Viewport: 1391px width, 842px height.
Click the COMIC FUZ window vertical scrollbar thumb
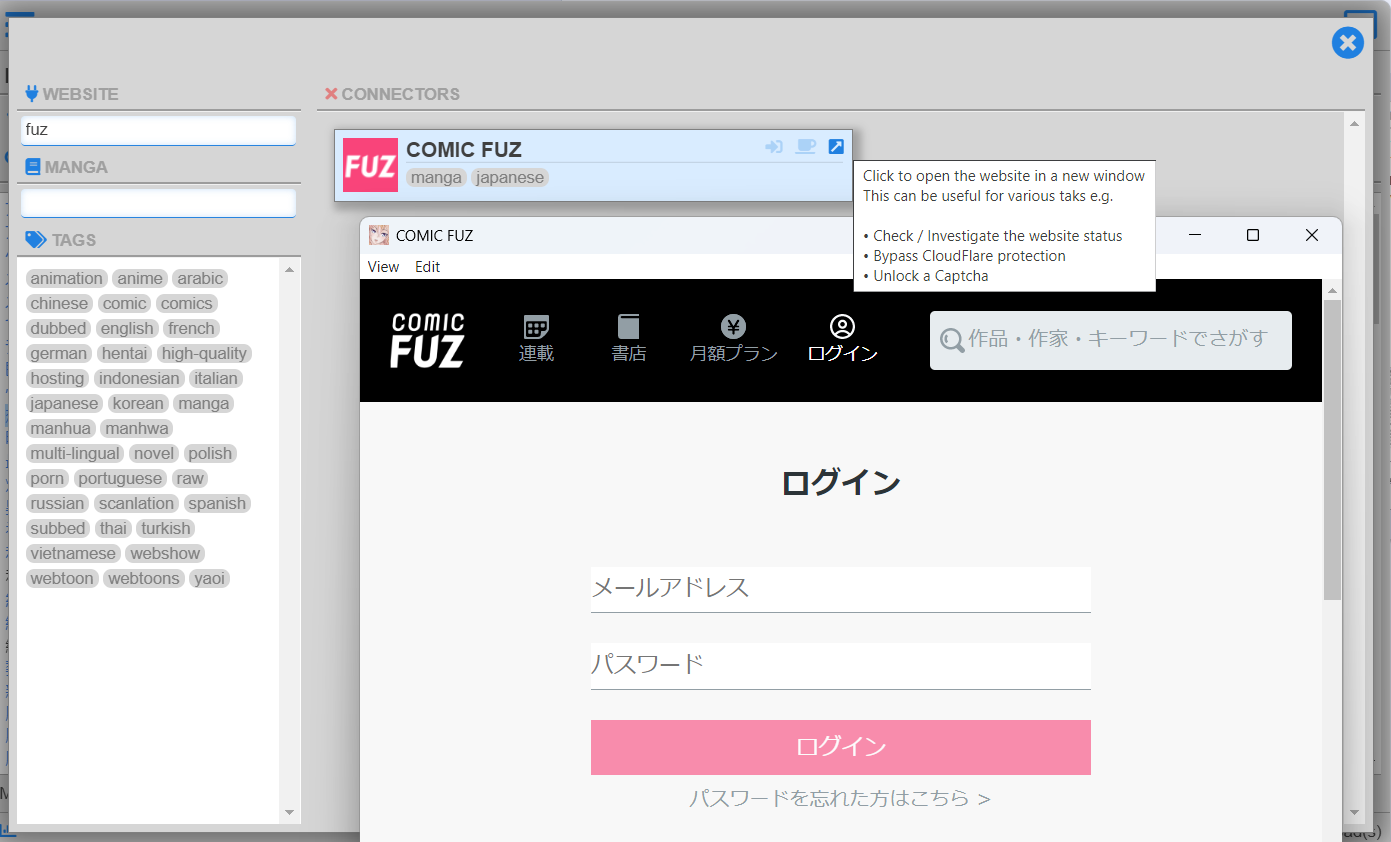(x=1332, y=450)
